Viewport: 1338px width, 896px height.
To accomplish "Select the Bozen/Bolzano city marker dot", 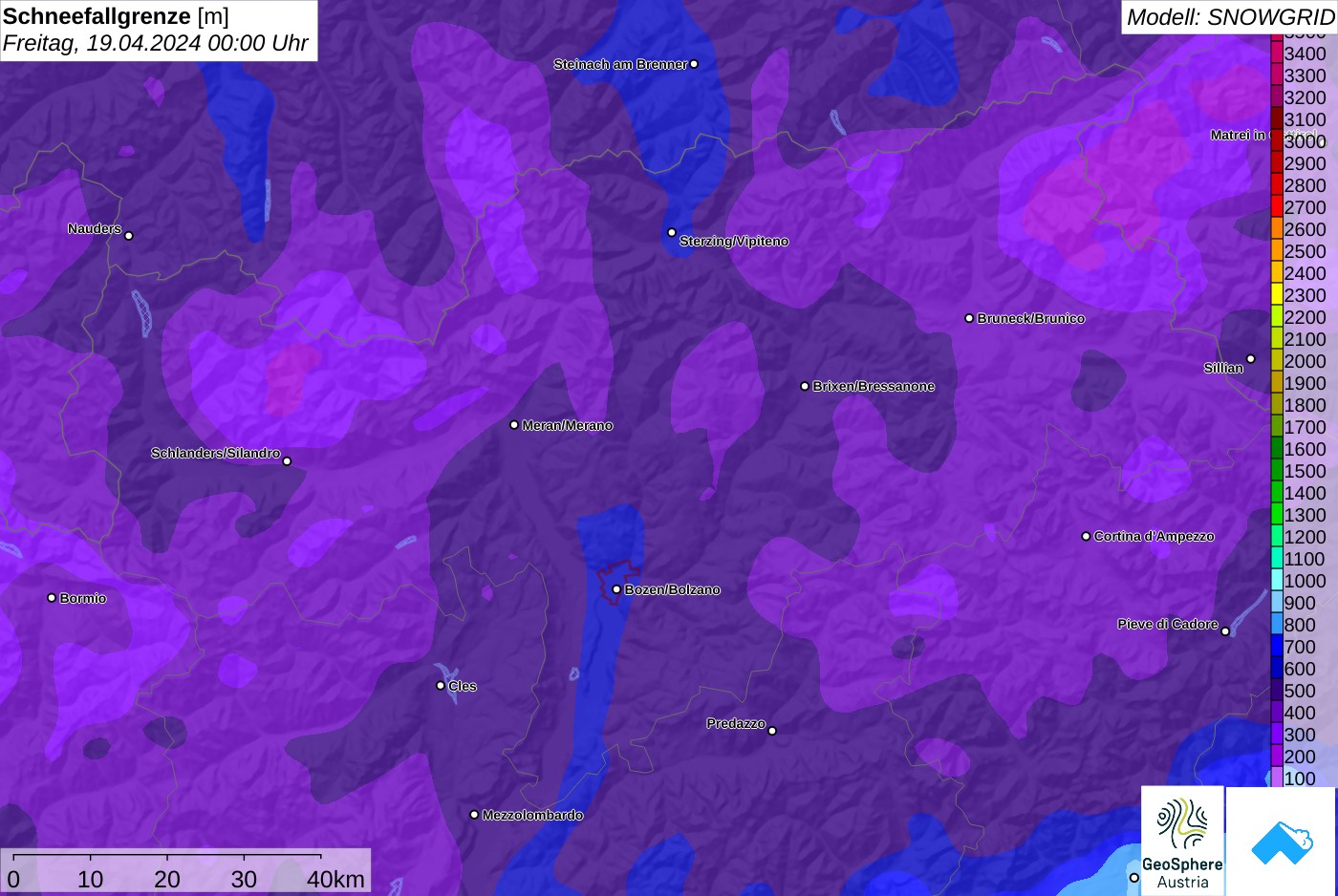I will point(616,589).
